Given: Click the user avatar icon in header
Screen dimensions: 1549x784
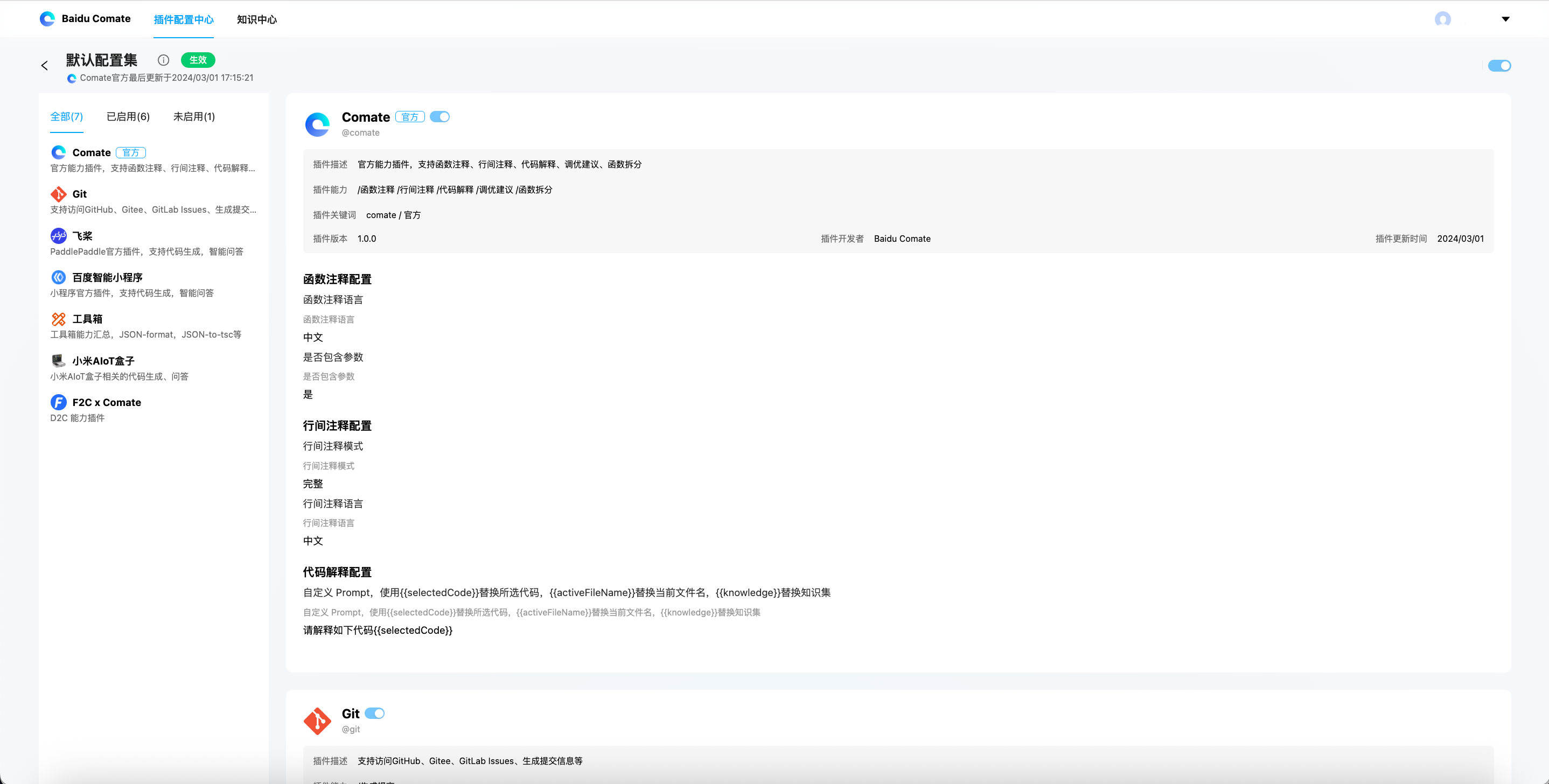Looking at the screenshot, I should (x=1442, y=19).
